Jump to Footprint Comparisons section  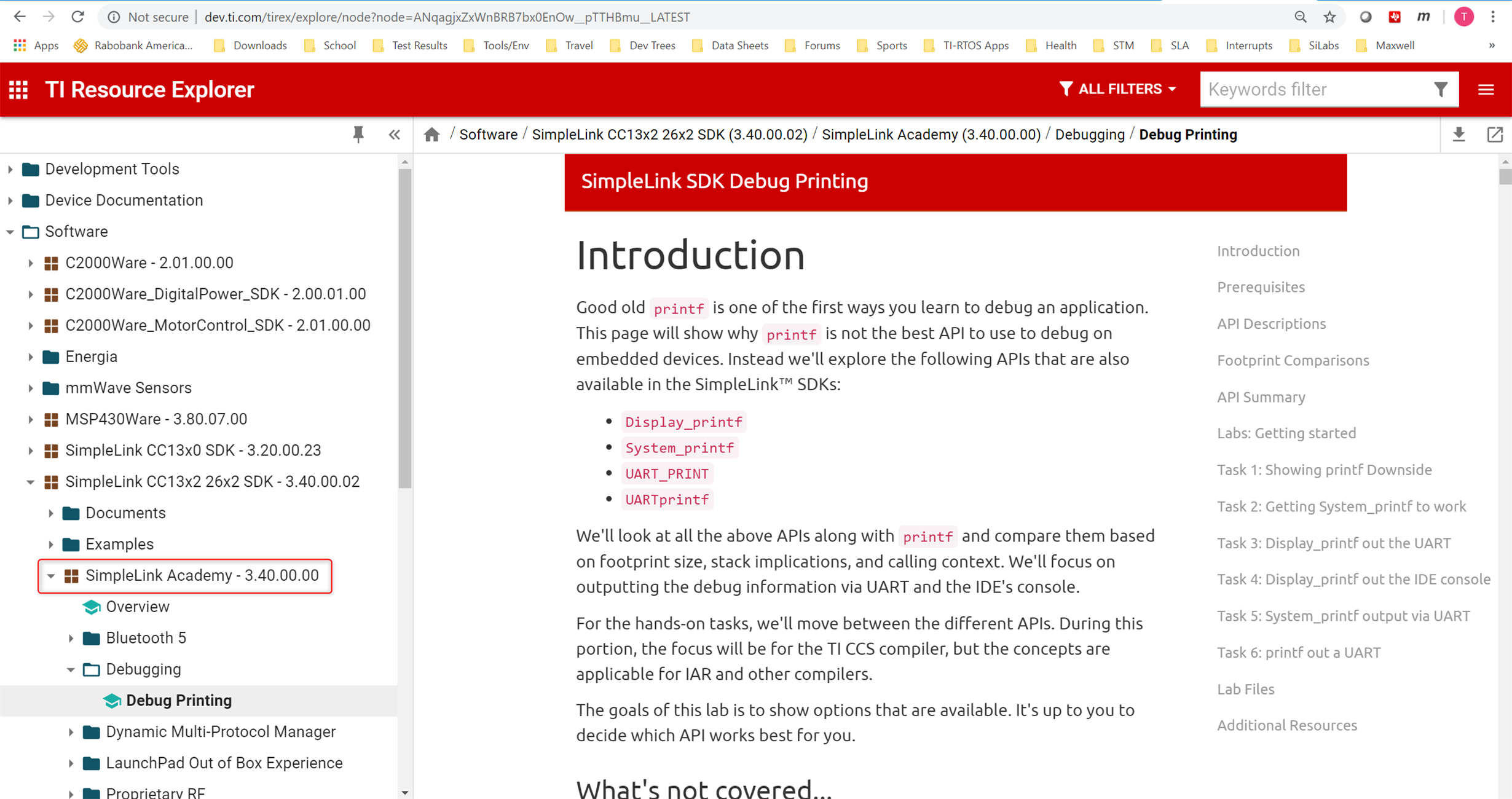(x=1293, y=360)
